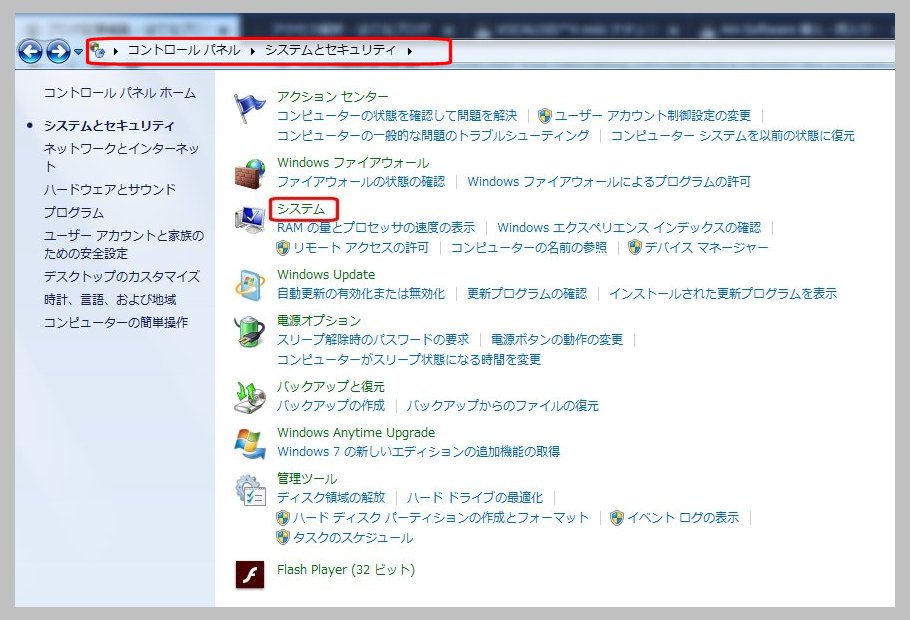Screen dimensions: 910x620
Task: Open ファイアウォールの状態の確認 link
Action: click(361, 182)
